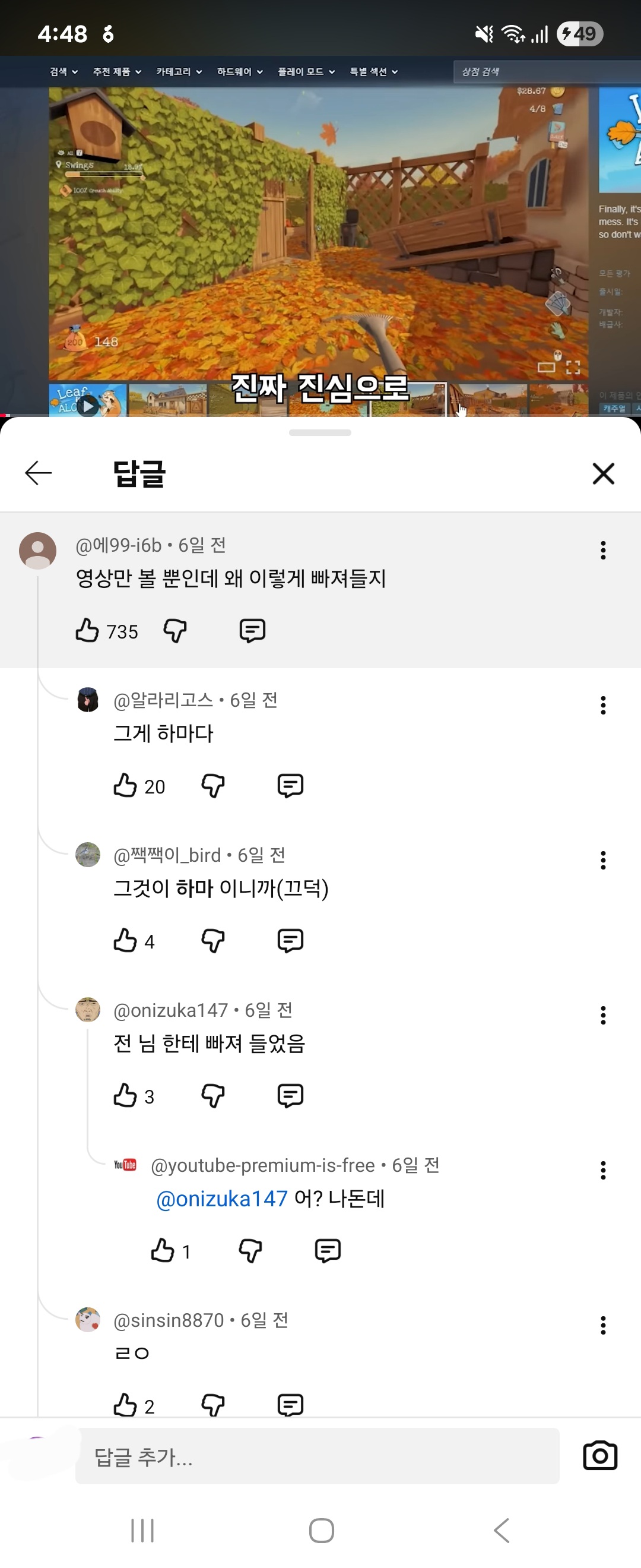Tap the camera icon next to reply field
Screen dimensions: 641x1568
pyautogui.click(x=599, y=1455)
